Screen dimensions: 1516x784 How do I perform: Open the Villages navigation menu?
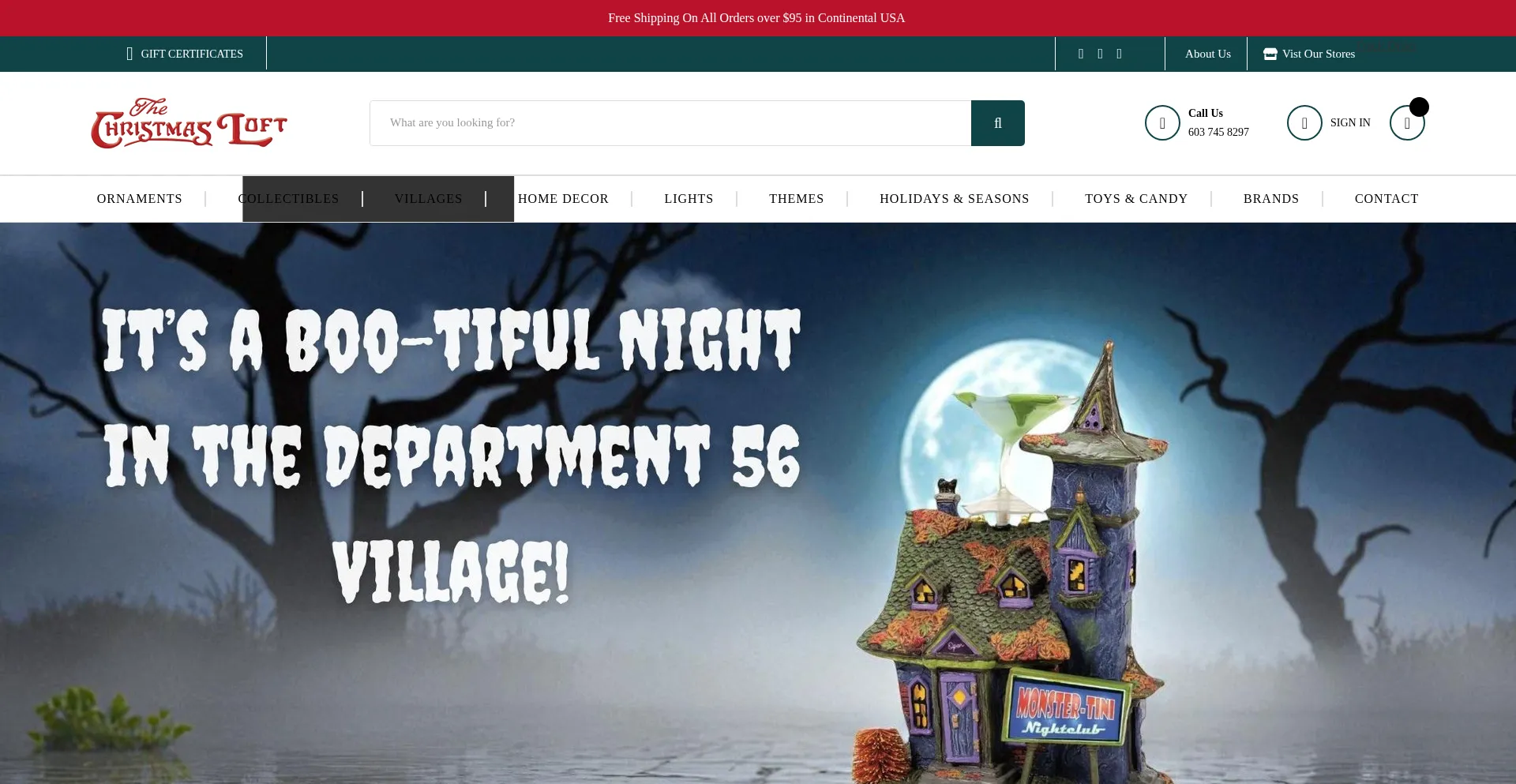tap(428, 199)
